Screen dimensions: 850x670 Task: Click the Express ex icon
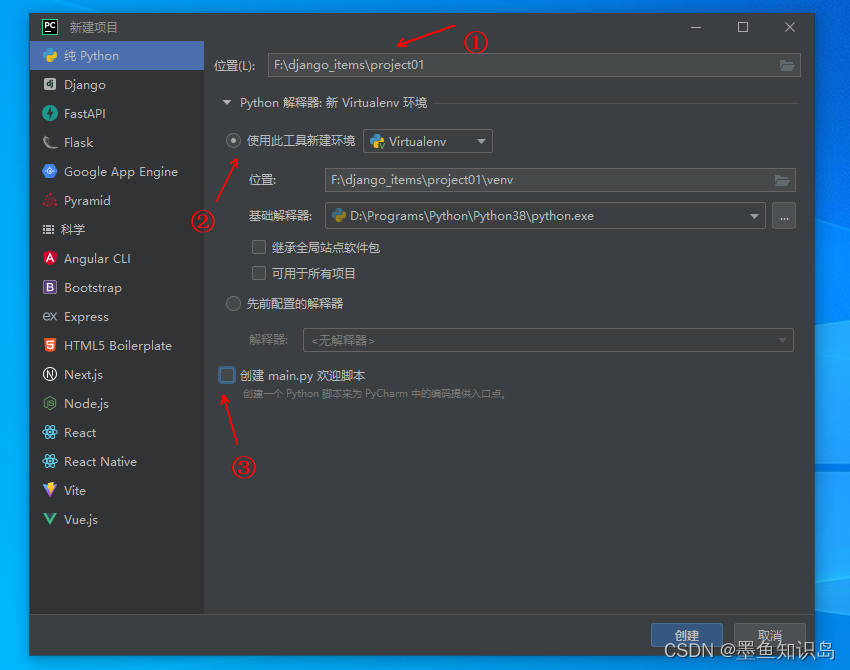coord(50,316)
